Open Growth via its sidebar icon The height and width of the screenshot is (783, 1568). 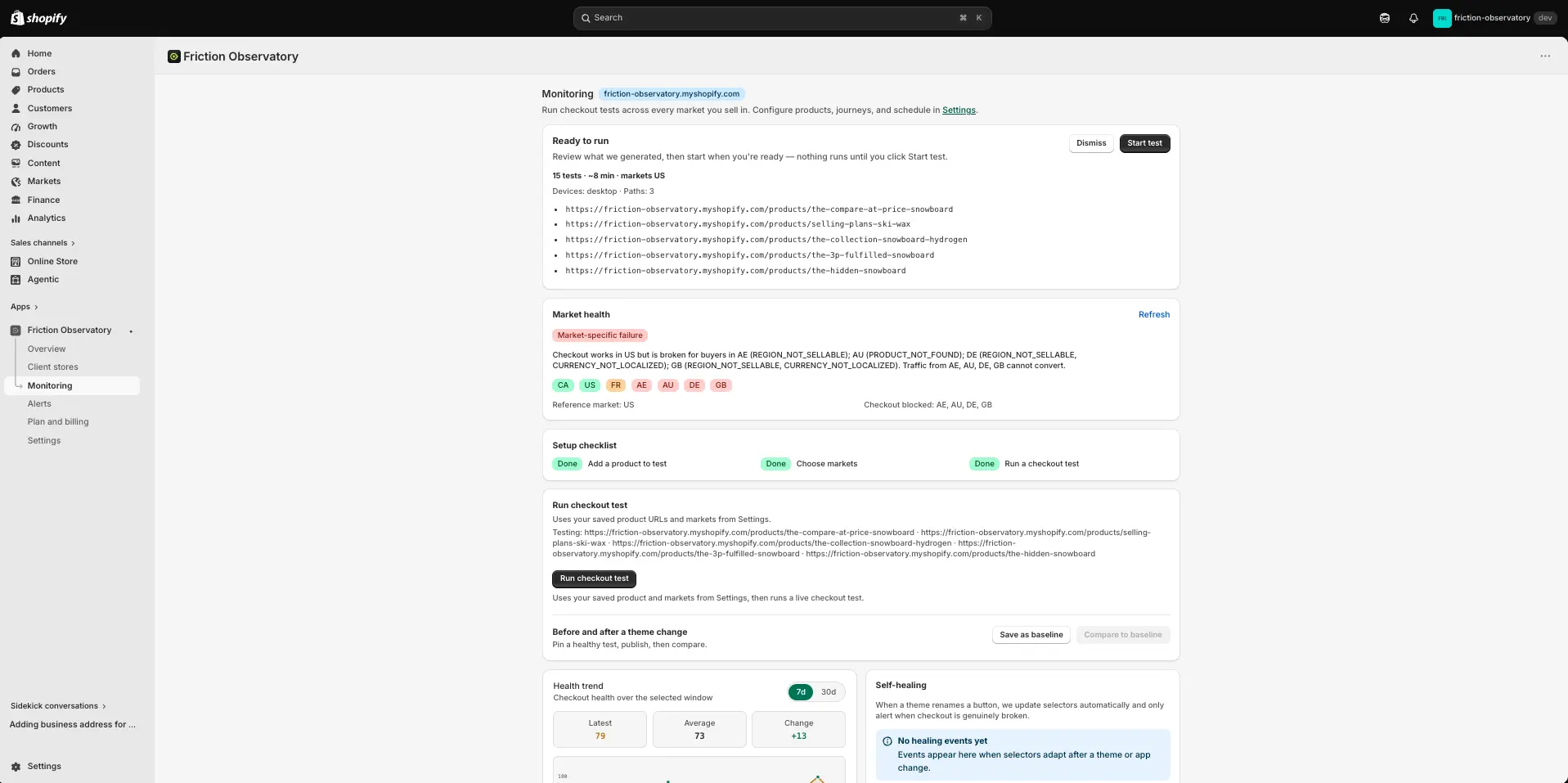pos(16,127)
